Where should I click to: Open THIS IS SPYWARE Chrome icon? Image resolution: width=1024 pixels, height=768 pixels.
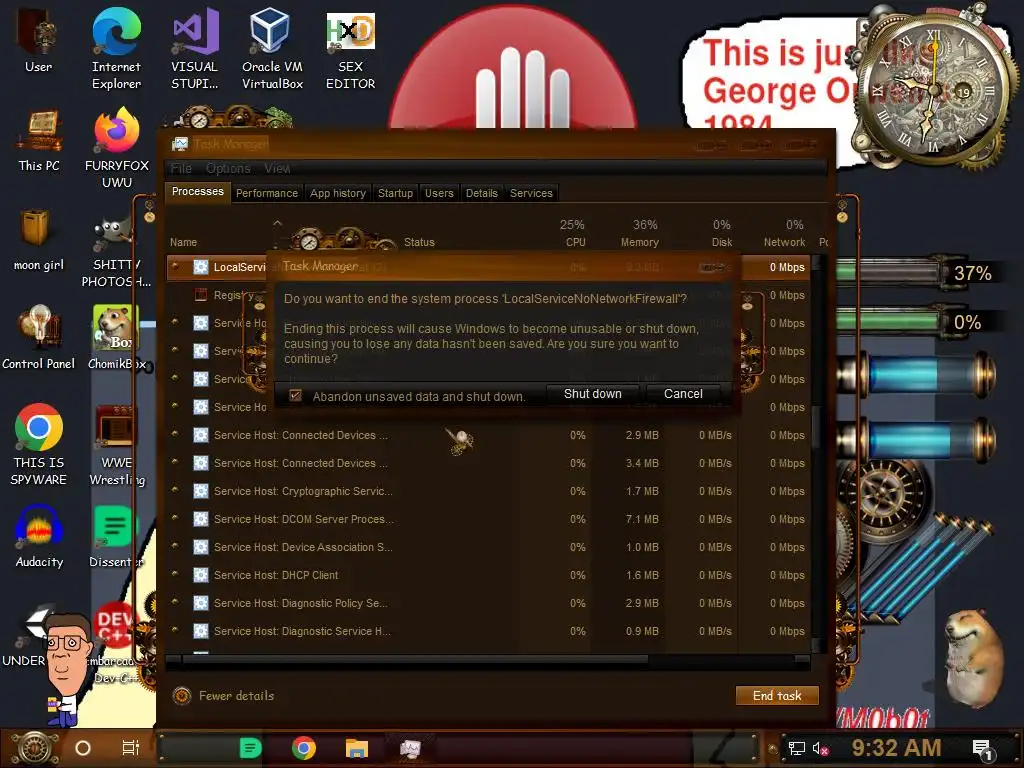tap(39, 444)
